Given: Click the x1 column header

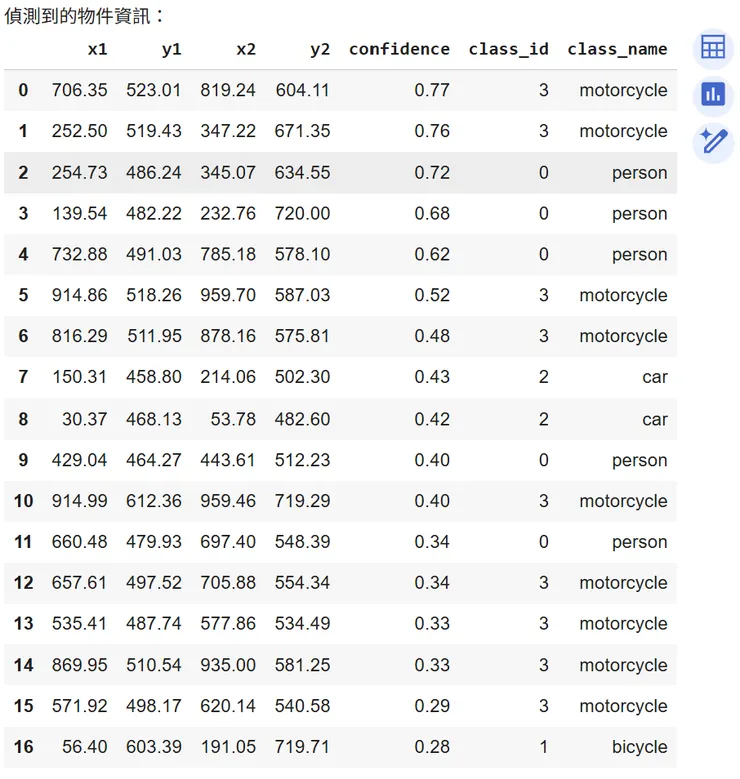Looking at the screenshot, I should pyautogui.click(x=97, y=49).
